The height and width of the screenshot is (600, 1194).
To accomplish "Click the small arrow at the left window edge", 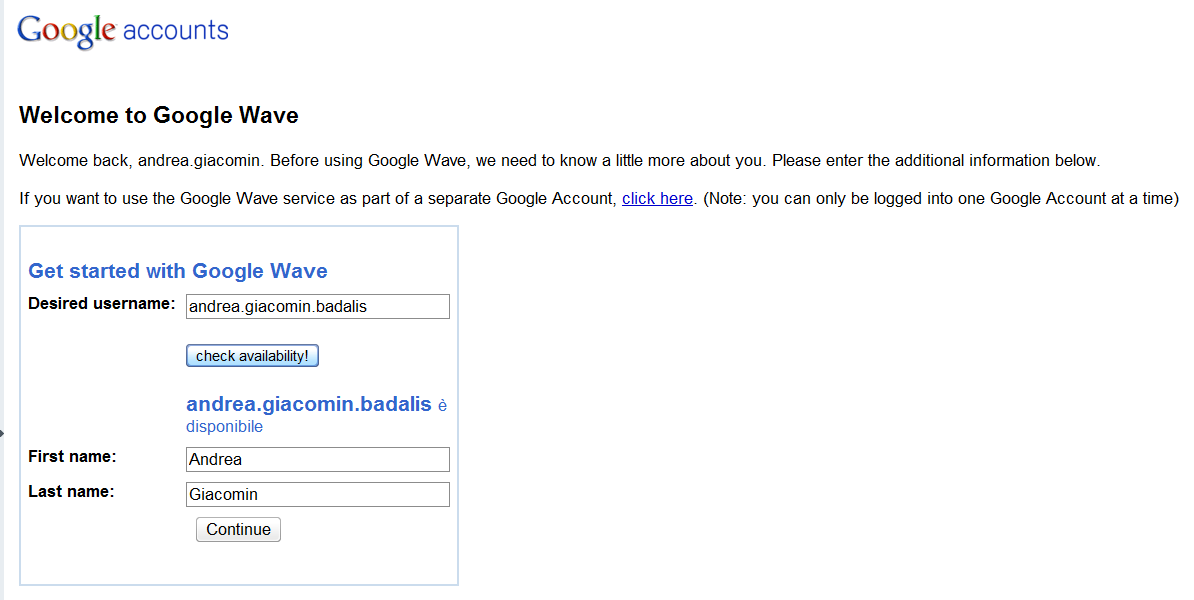I will pos(2,433).
